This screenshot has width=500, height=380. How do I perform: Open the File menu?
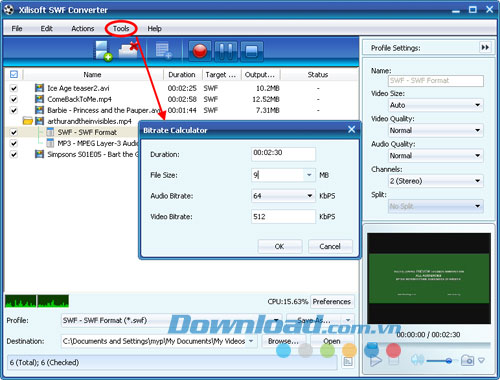click(x=17, y=29)
